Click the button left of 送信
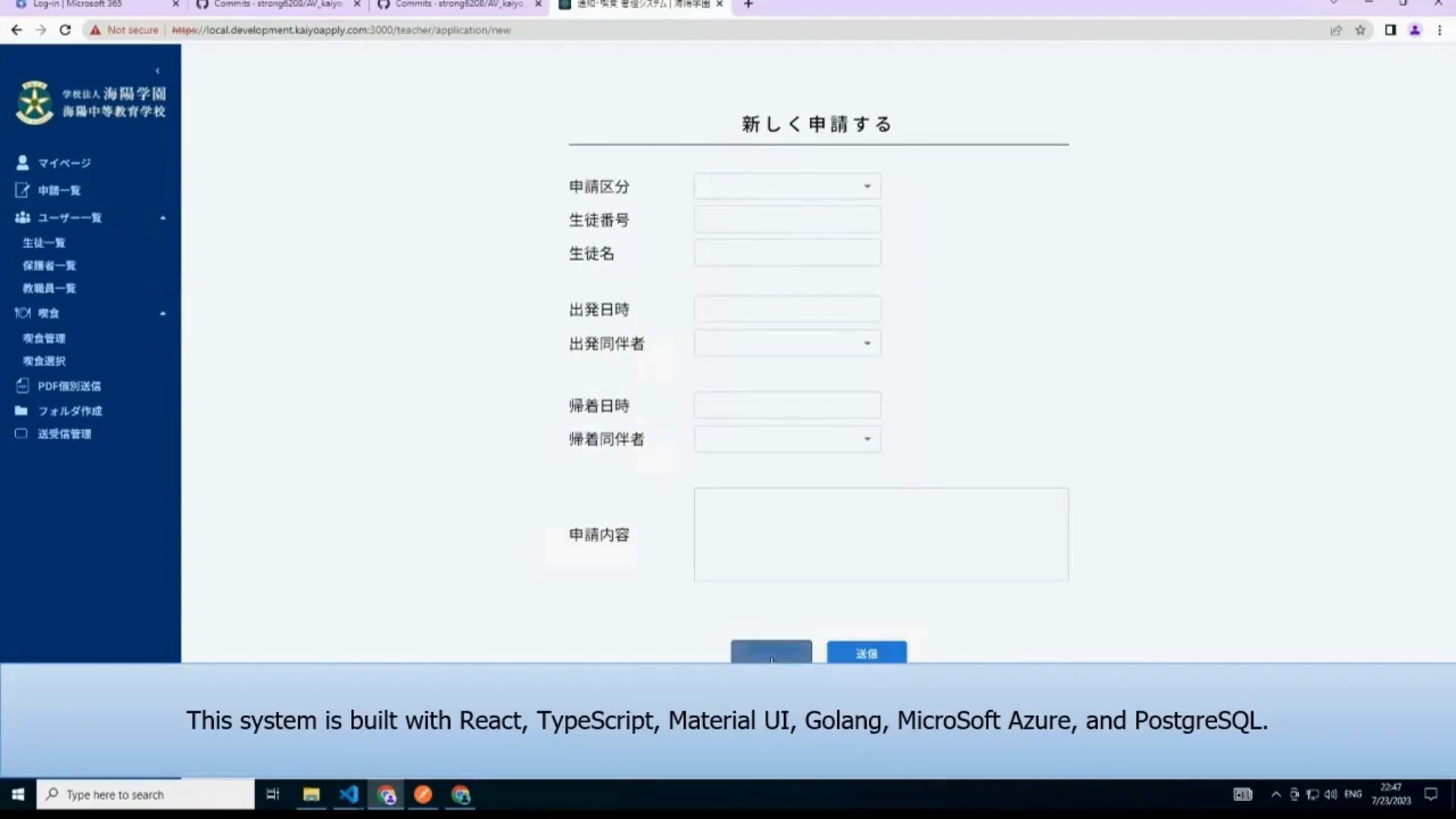 (x=771, y=652)
